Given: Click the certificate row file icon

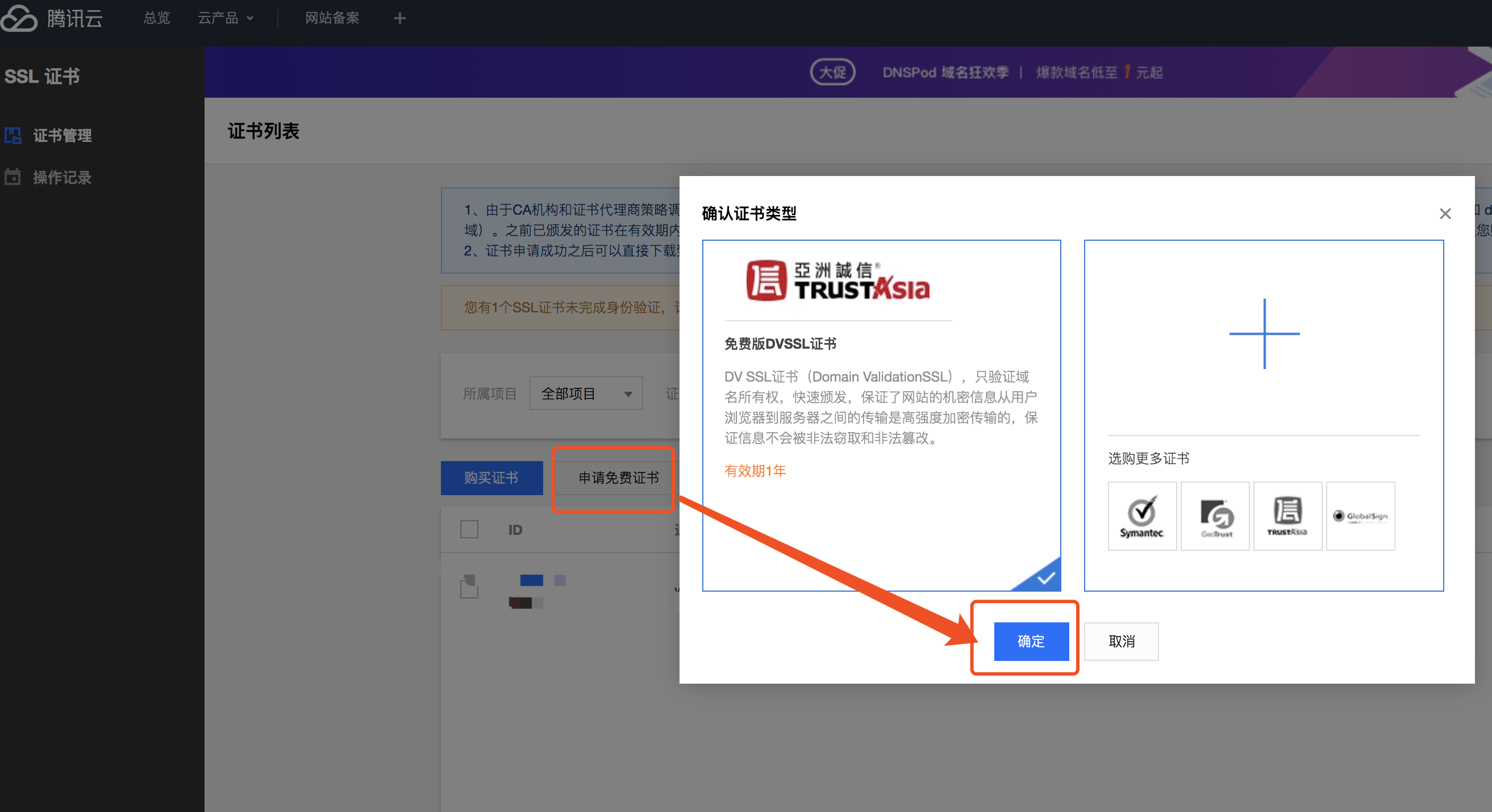Looking at the screenshot, I should [469, 586].
